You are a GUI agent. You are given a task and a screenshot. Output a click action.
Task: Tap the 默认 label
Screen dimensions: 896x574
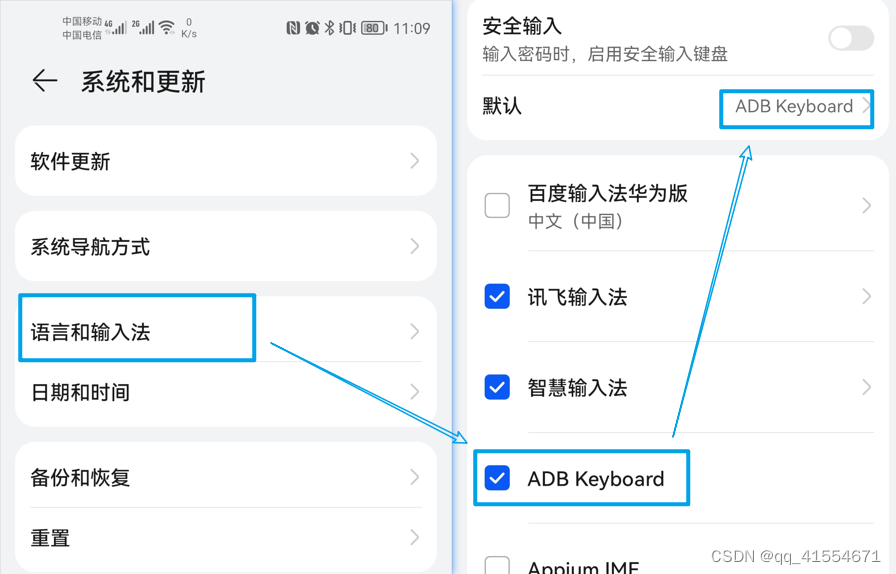click(502, 106)
